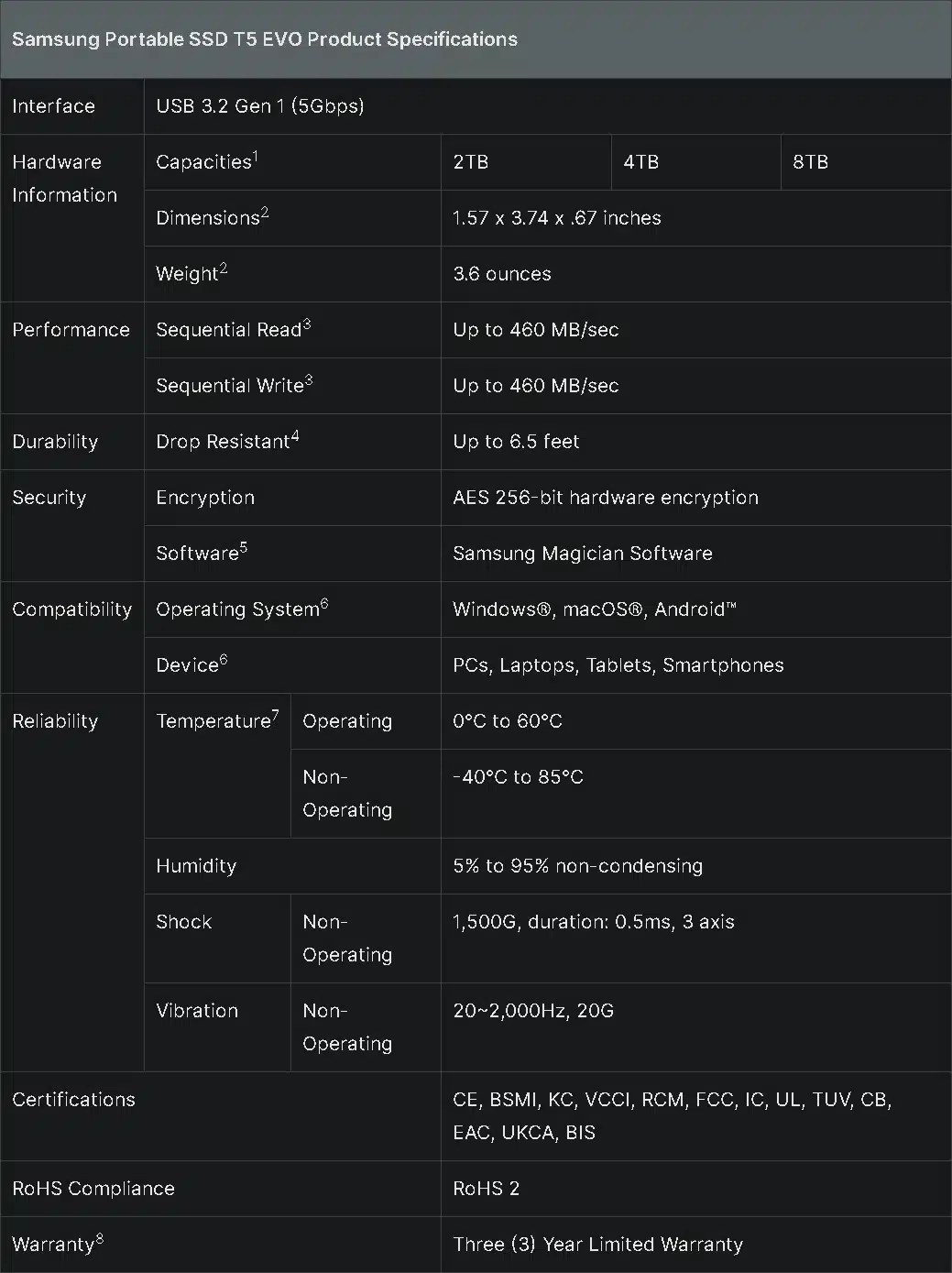
Task: Select the Sequential Write speed value
Action: coord(536,386)
